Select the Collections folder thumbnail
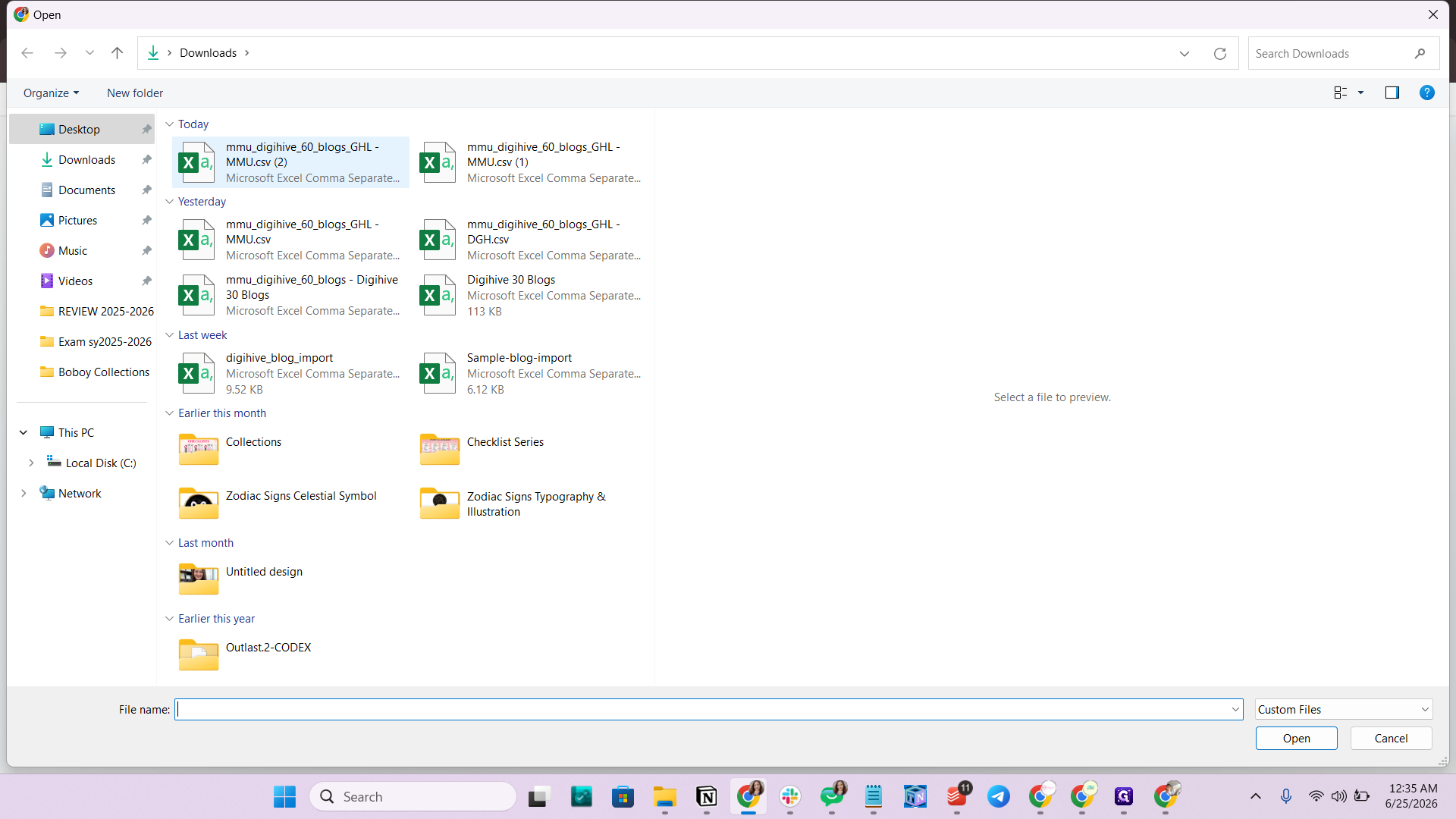1456x819 pixels. (x=198, y=449)
